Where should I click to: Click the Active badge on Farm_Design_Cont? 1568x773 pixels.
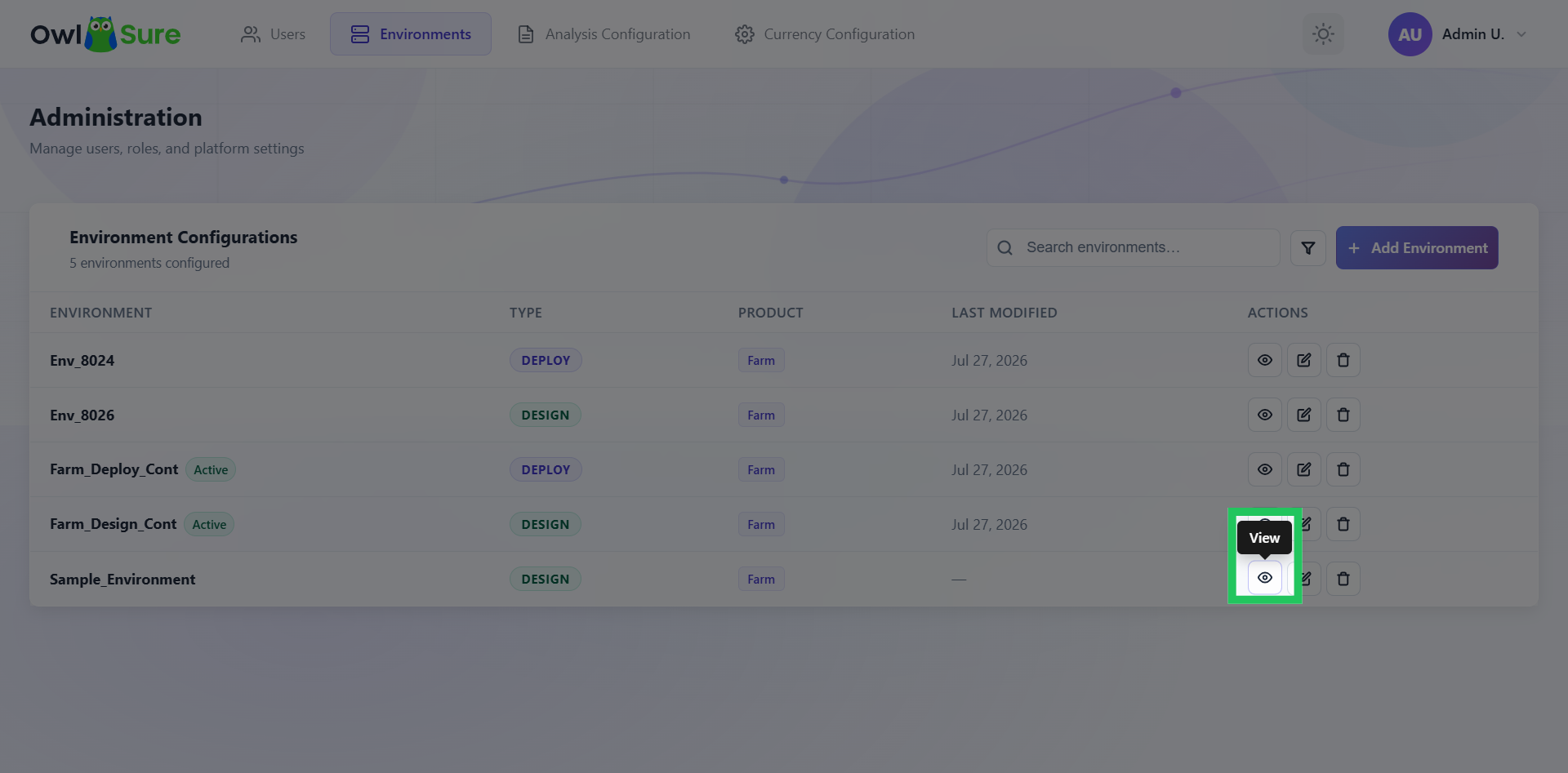click(209, 524)
